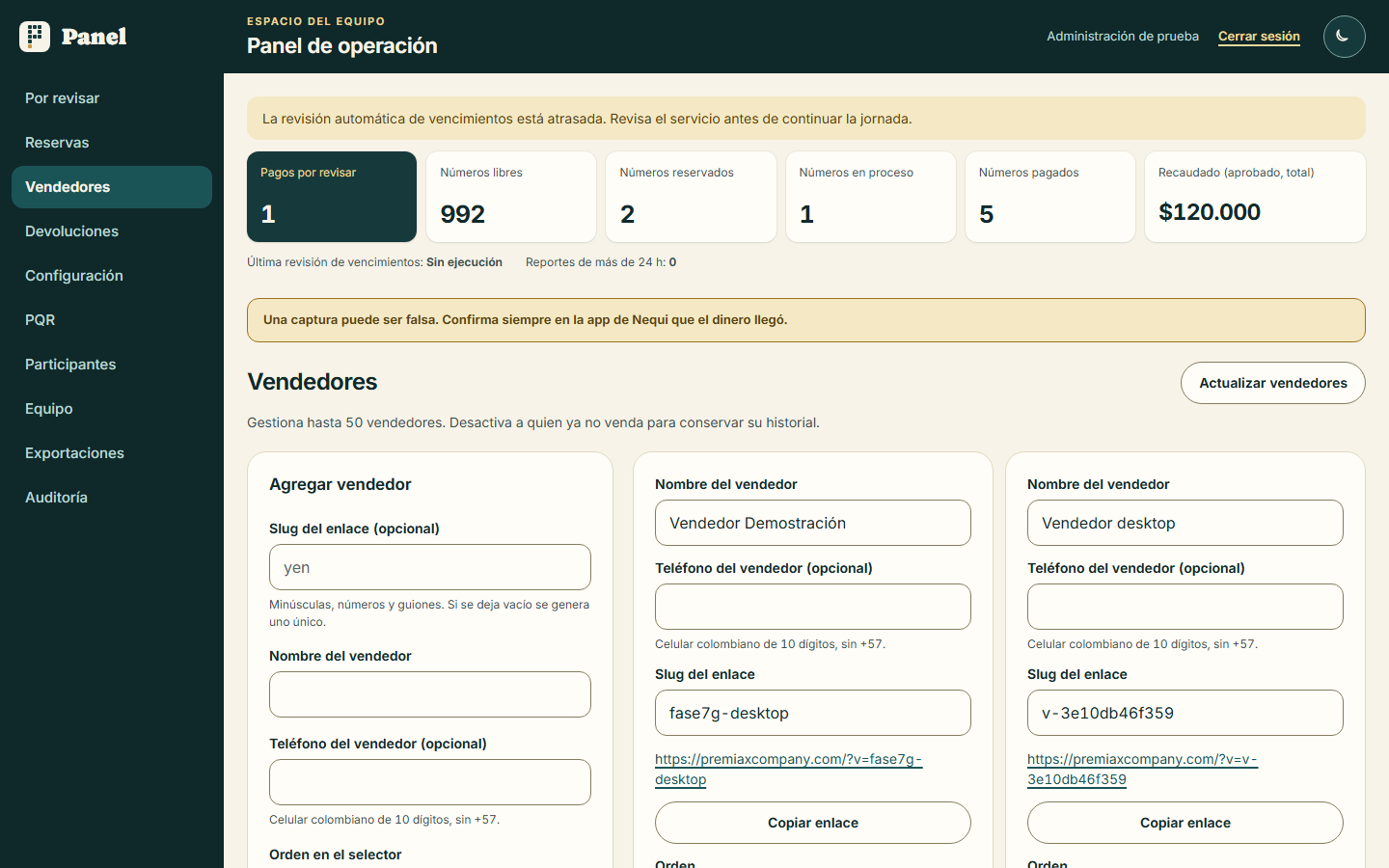This screenshot has height=868, width=1389.
Task: Click the empty Nombre del vendedor field in Agregar vendedor
Action: [x=430, y=694]
